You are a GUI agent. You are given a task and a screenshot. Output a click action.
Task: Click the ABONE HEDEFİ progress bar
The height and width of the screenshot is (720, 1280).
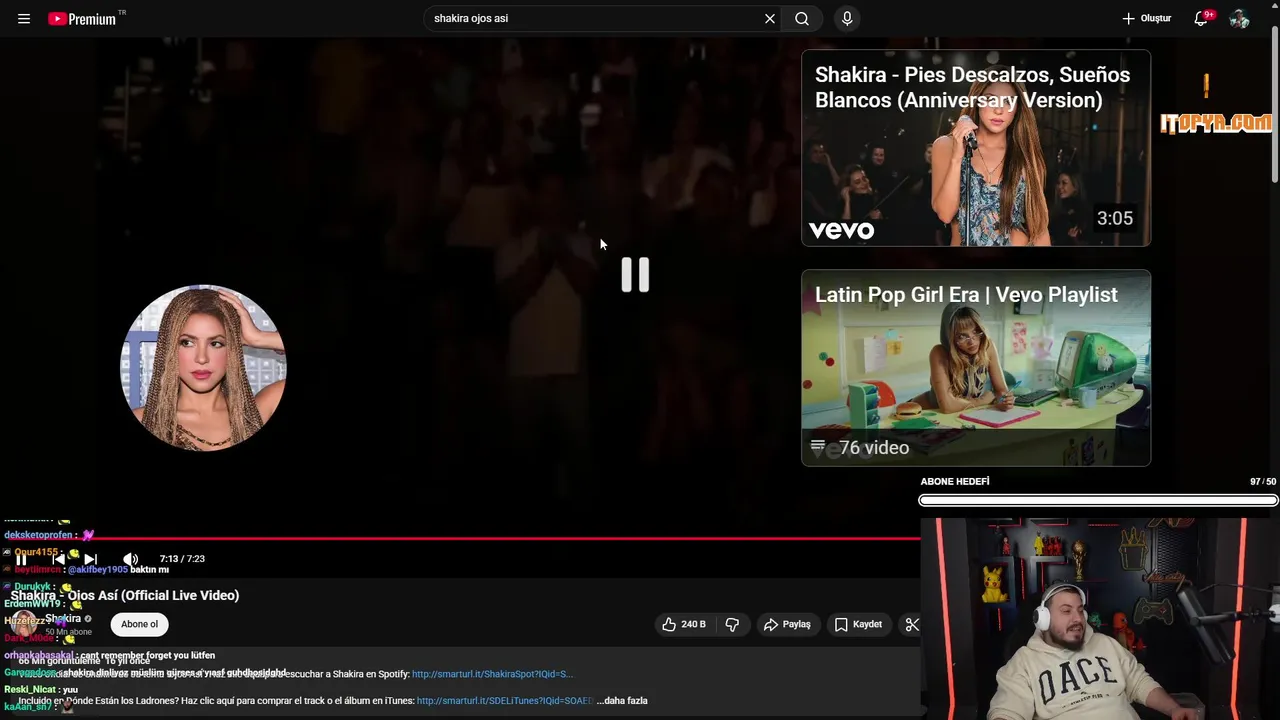1098,500
